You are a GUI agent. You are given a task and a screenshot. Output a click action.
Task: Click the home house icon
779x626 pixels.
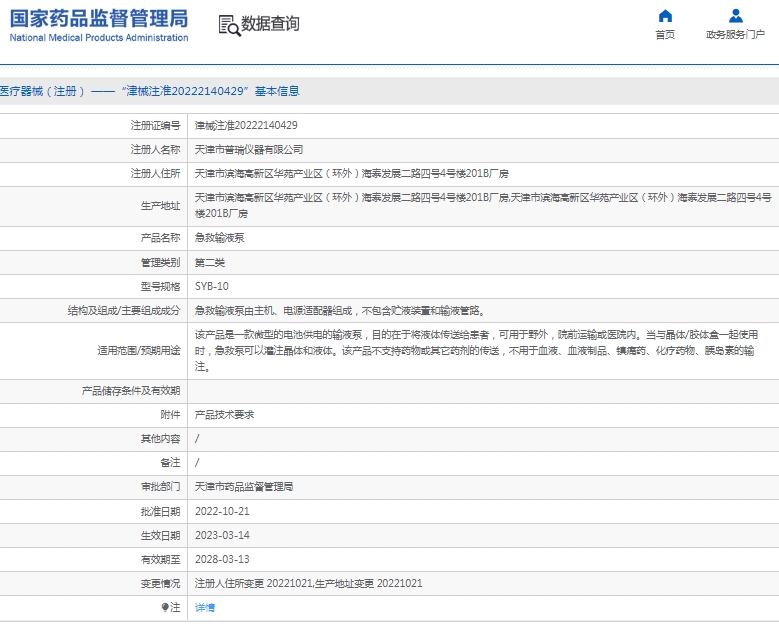point(665,16)
